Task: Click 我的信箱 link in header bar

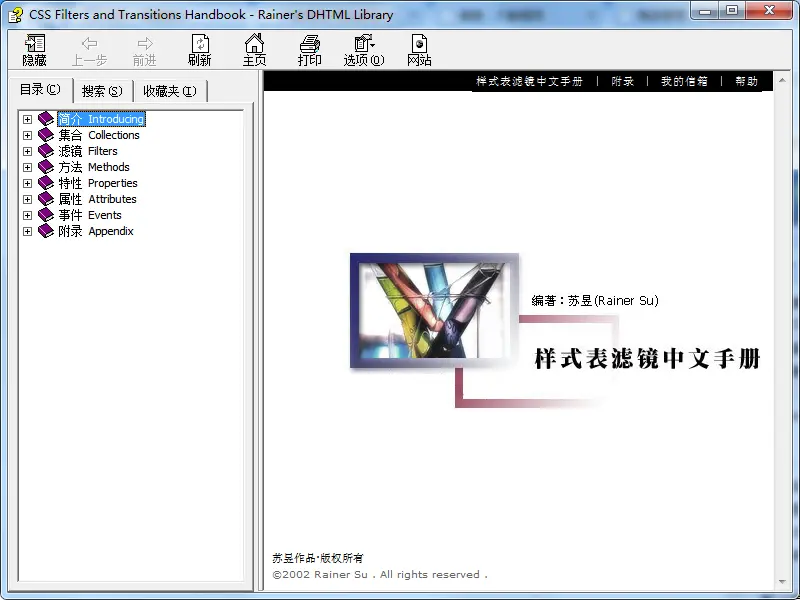Action: (684, 82)
